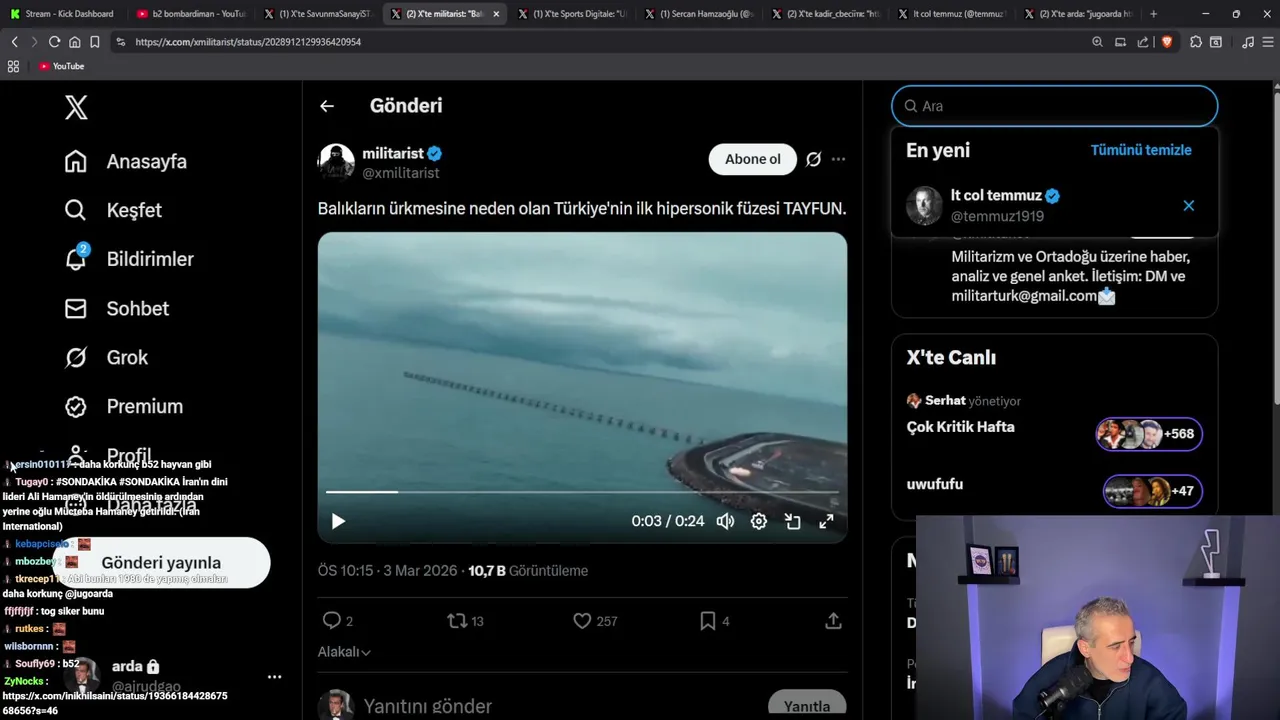
Task: Seek on the video progress bar
Action: pos(582,492)
